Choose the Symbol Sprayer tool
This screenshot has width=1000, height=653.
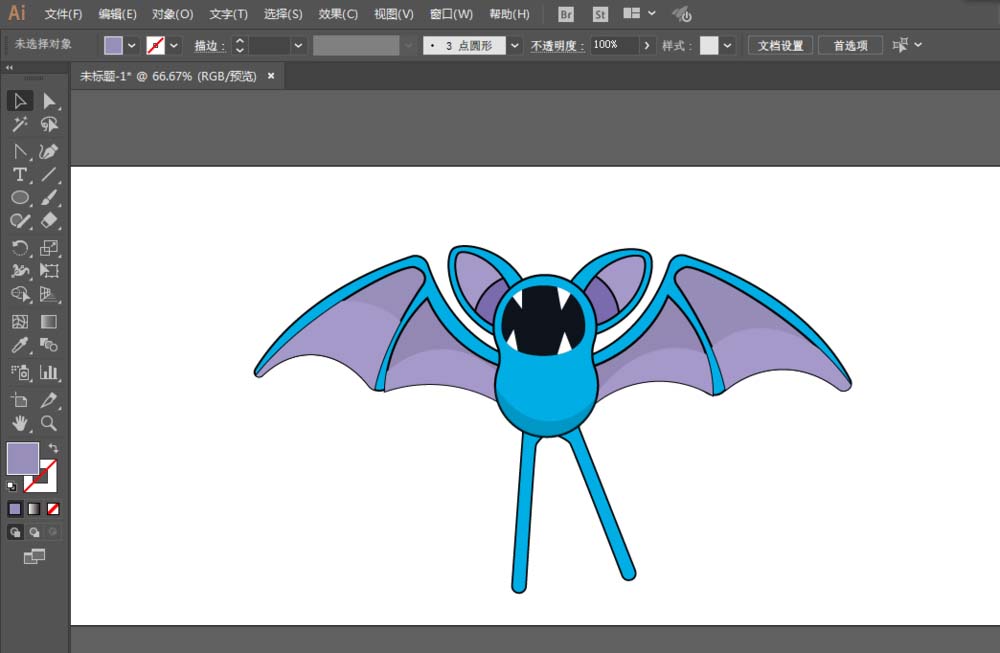pyautogui.click(x=20, y=372)
